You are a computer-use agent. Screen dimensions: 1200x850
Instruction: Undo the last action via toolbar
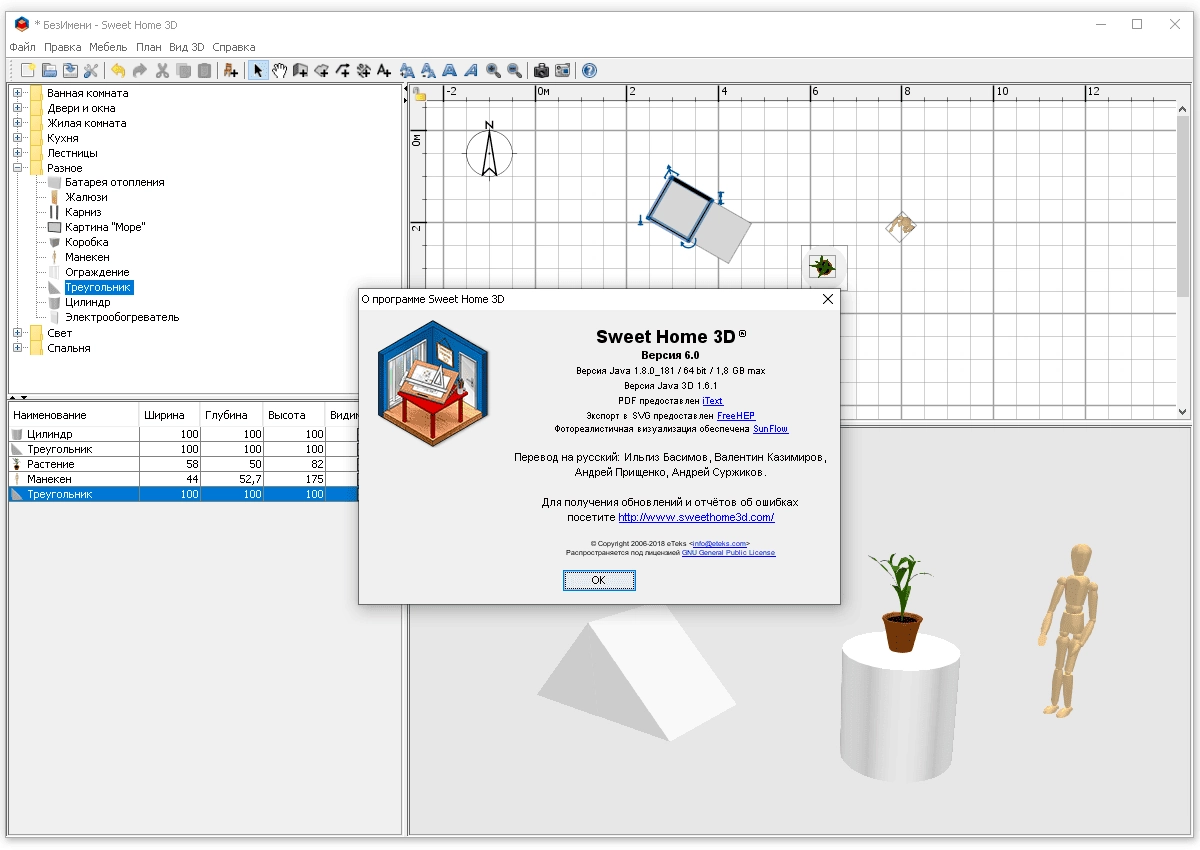click(x=118, y=70)
